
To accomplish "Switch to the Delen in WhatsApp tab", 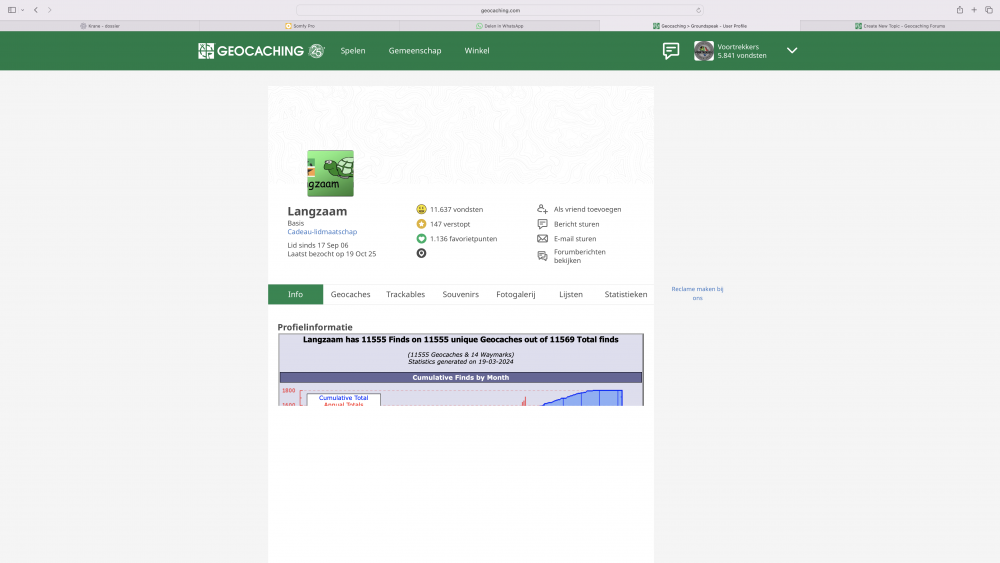I will click(x=499, y=26).
